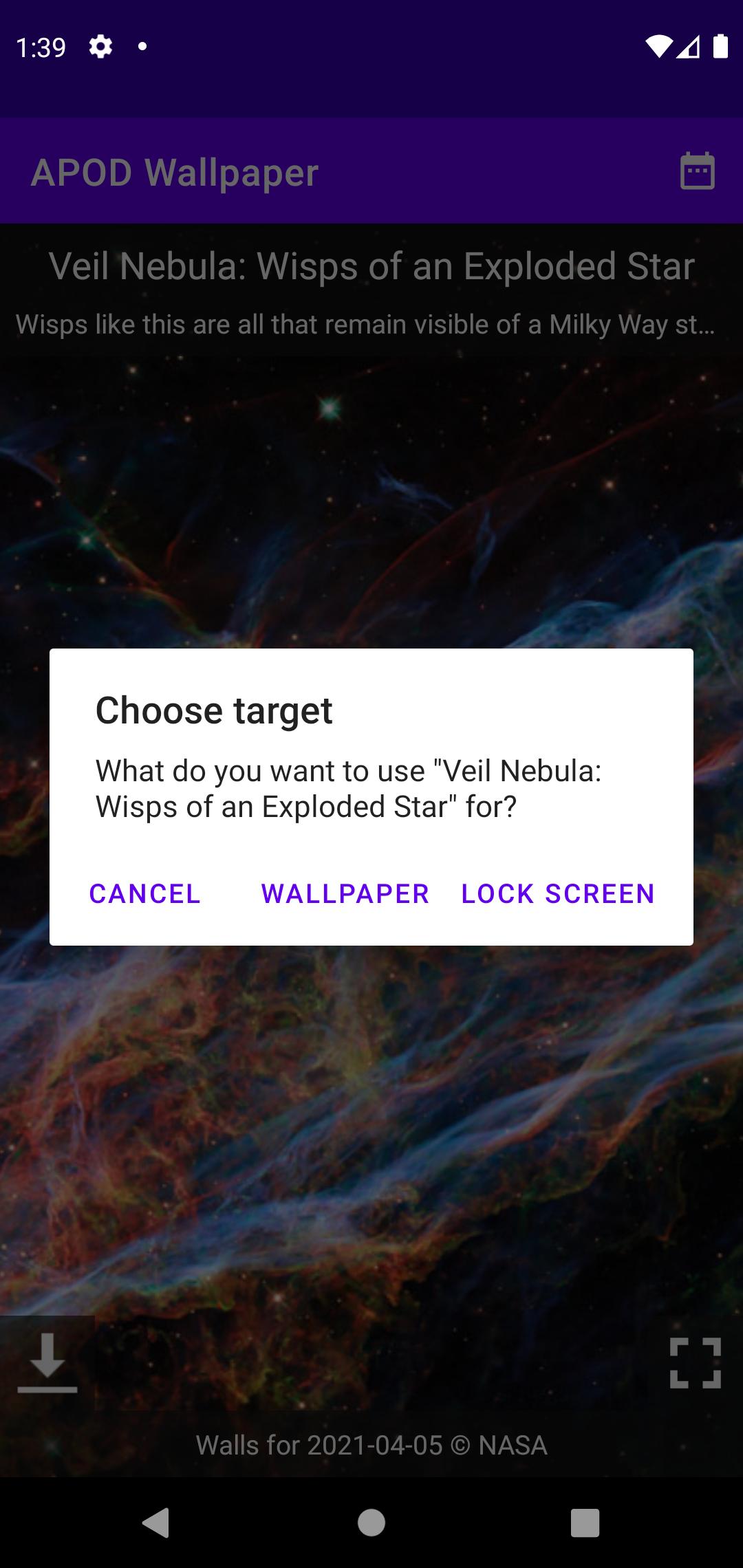743x1568 pixels.
Task: Tap the Walls for 2021-04-05 NASA credit
Action: [371, 1445]
